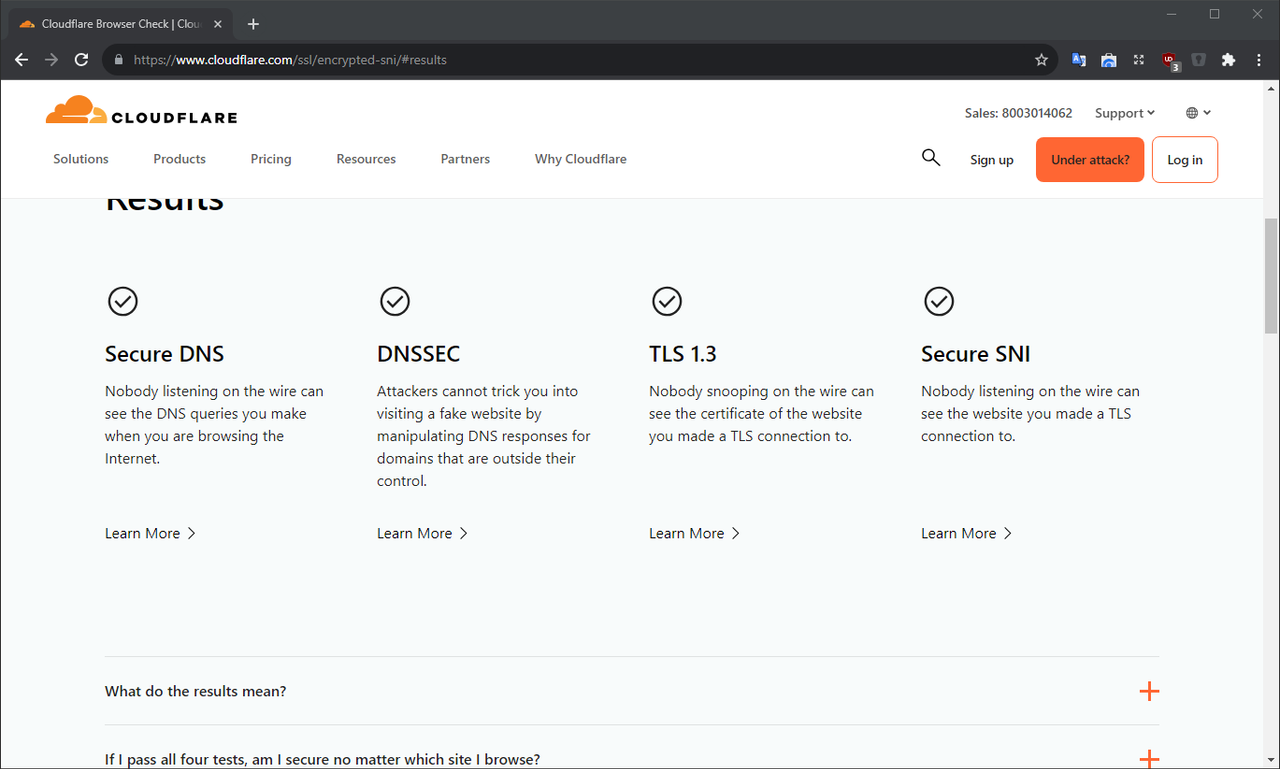1280x769 pixels.
Task: Close the Cloudflare Browser Check tab
Action: tap(218, 24)
